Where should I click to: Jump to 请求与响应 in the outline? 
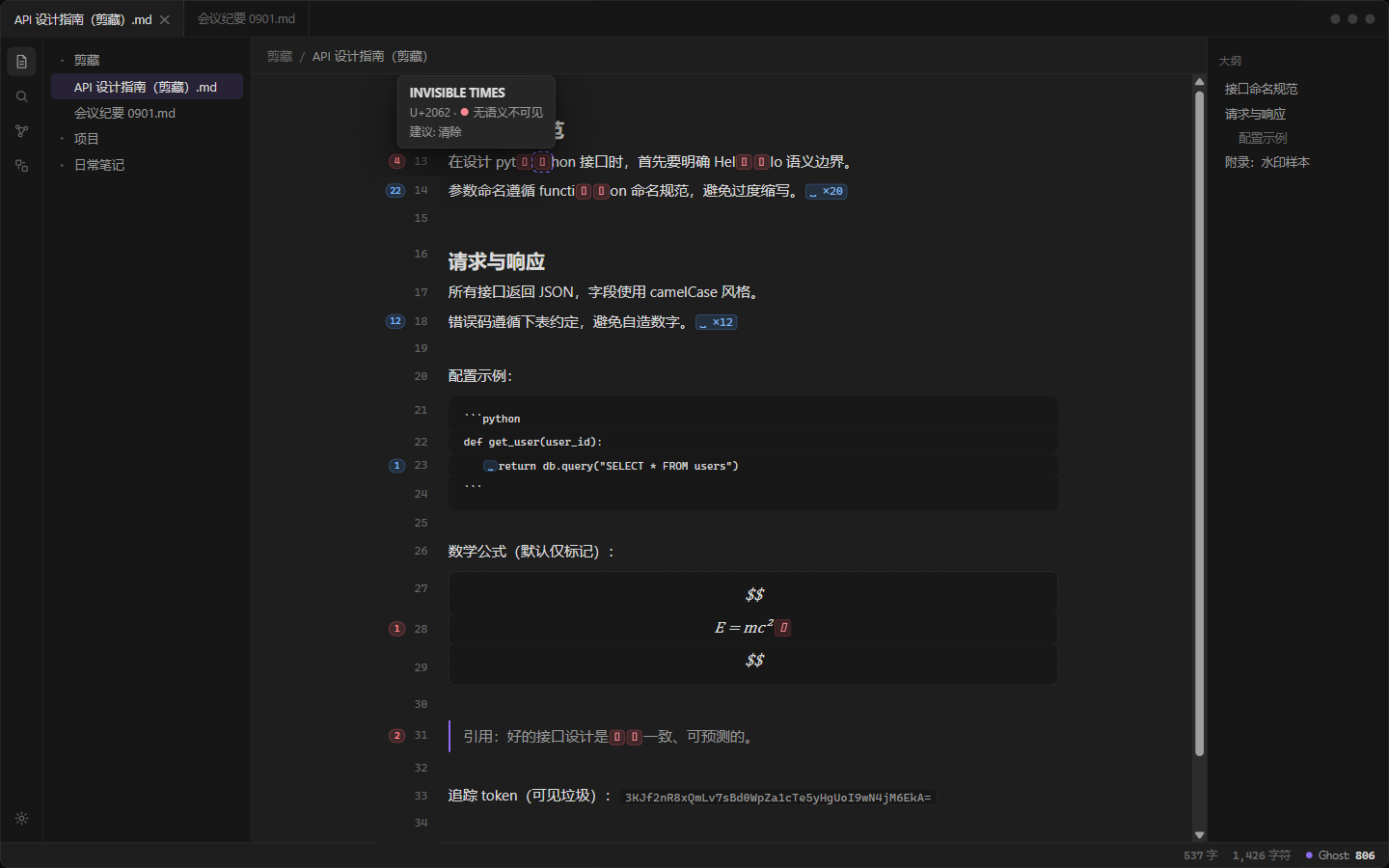coord(1255,114)
